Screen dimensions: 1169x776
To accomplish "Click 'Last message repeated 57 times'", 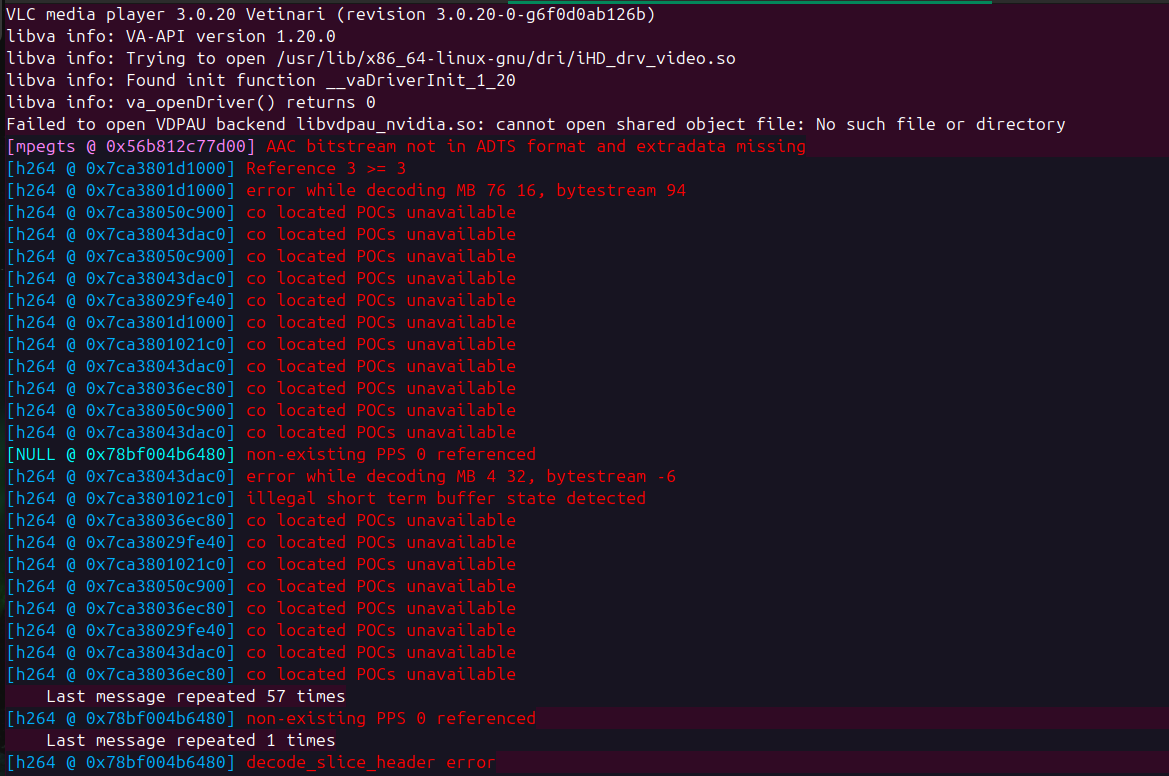I will pyautogui.click(x=196, y=696).
